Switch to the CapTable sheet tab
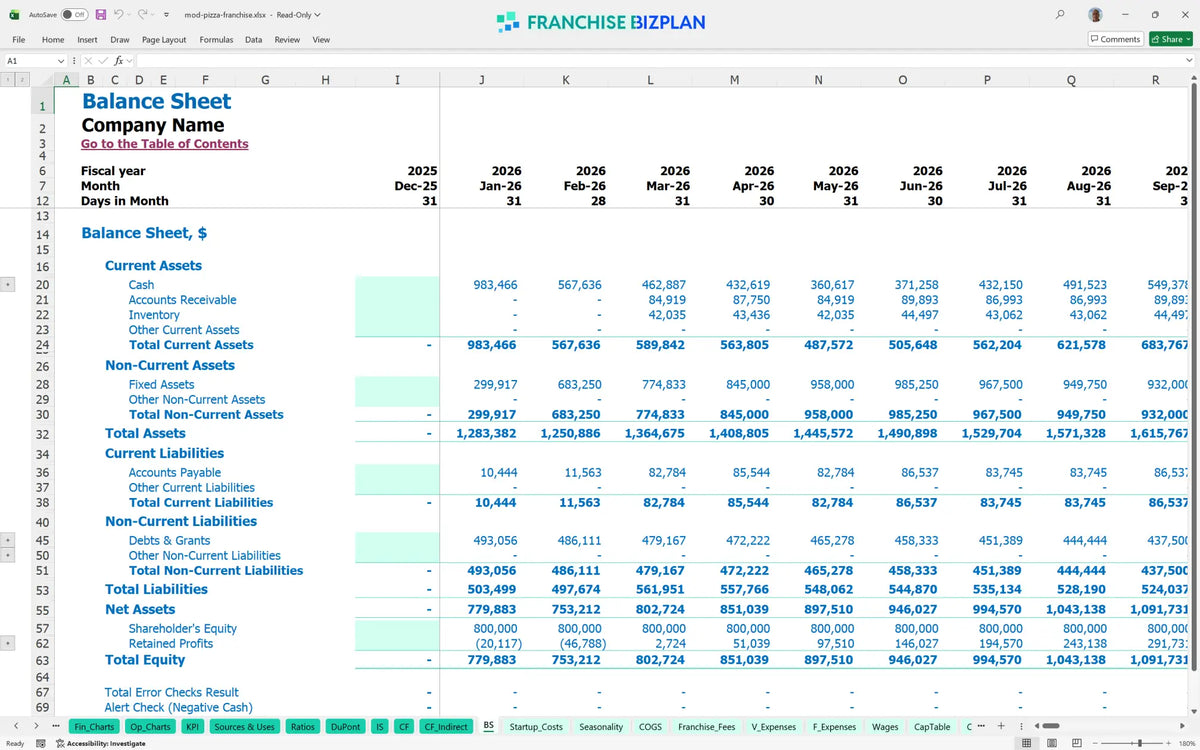The height and width of the screenshot is (750, 1200). pos(932,726)
